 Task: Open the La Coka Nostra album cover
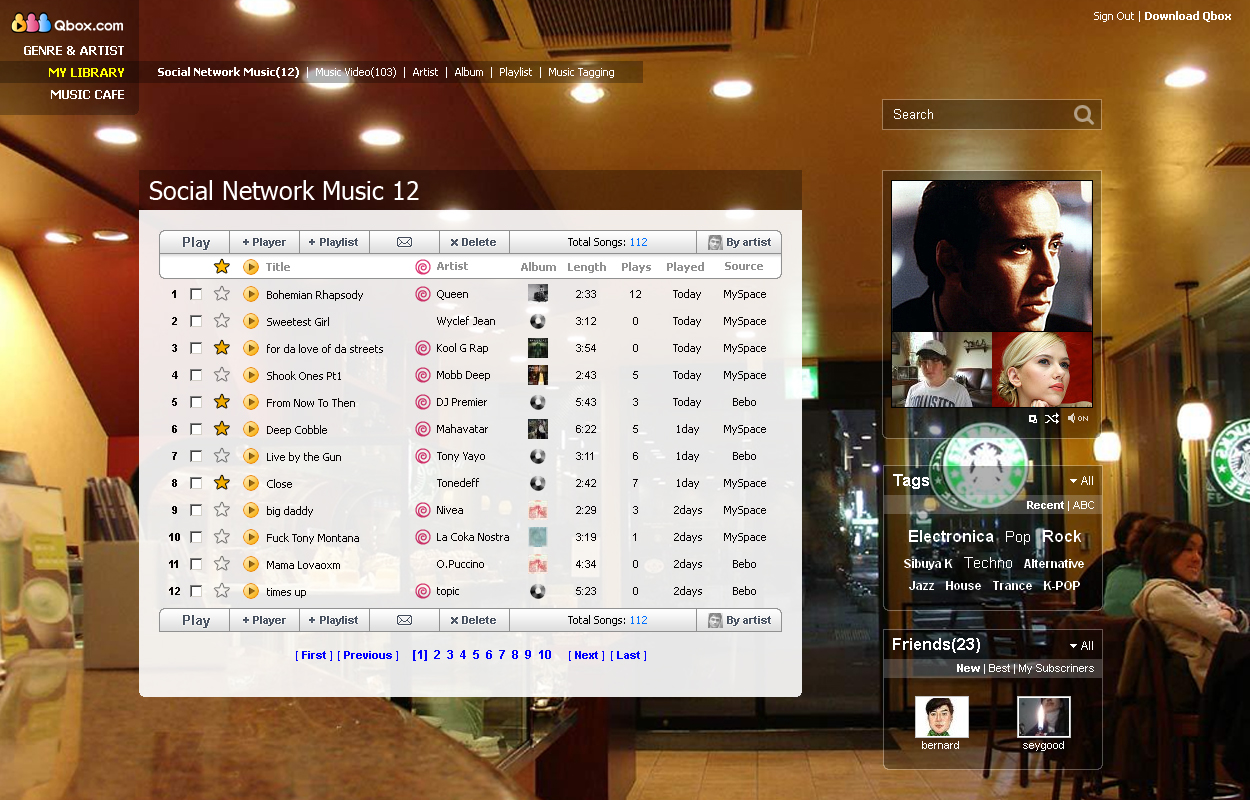[538, 537]
